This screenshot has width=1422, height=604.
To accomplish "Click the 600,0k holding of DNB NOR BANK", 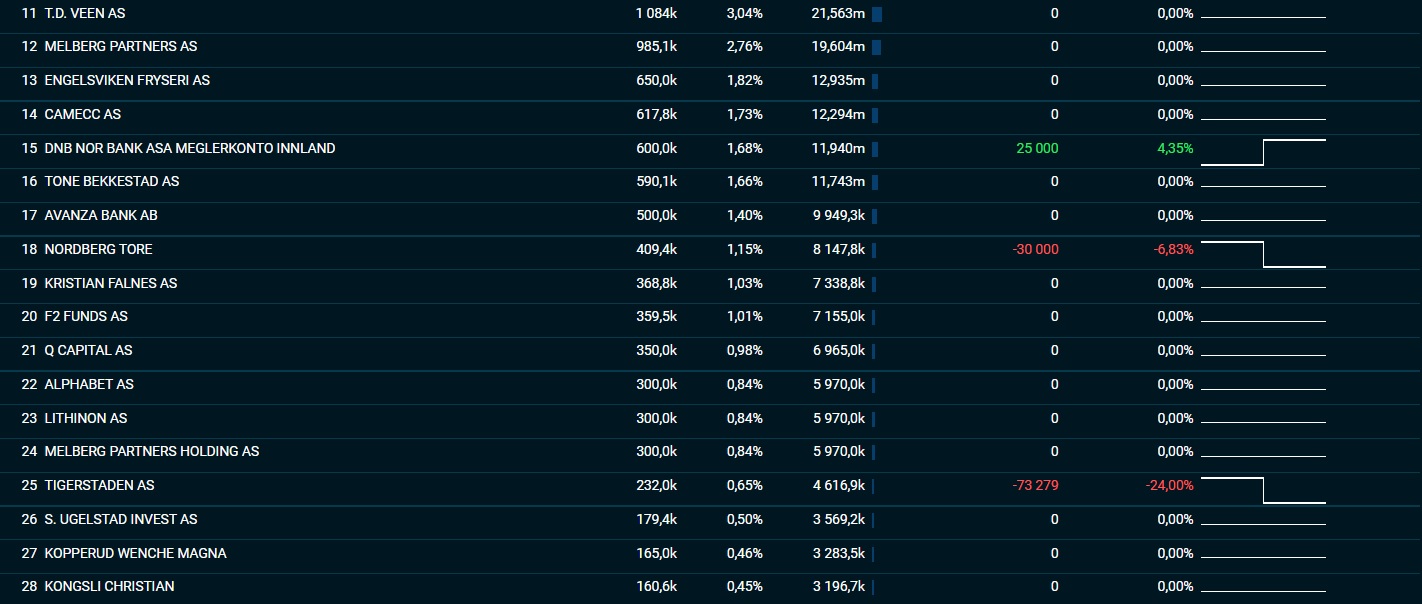I will [x=656, y=148].
